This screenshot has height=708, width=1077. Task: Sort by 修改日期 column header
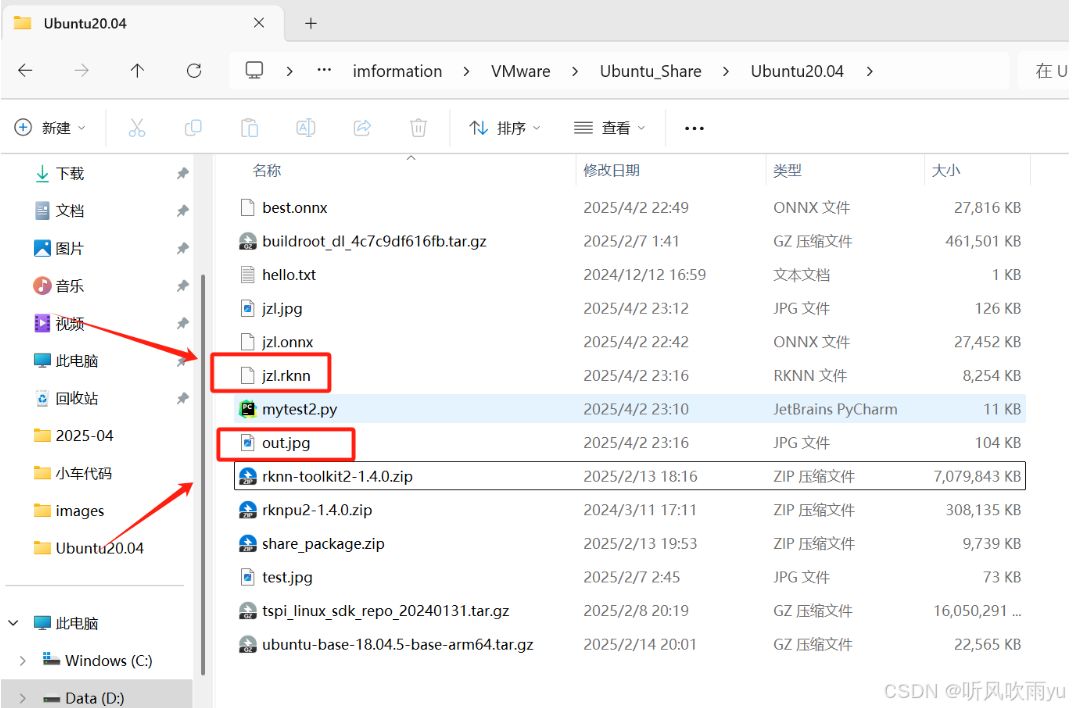[611, 171]
